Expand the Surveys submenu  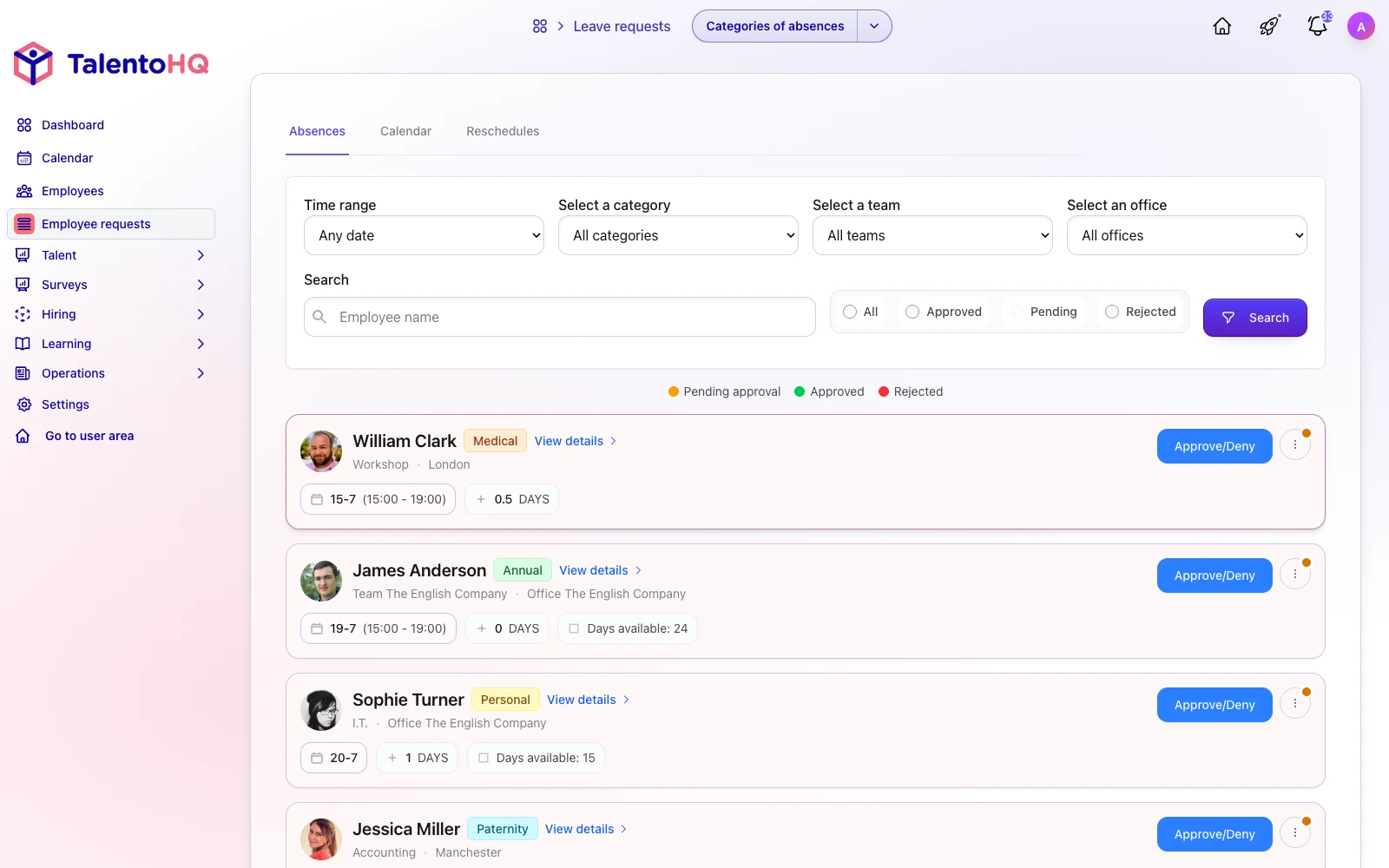click(201, 285)
